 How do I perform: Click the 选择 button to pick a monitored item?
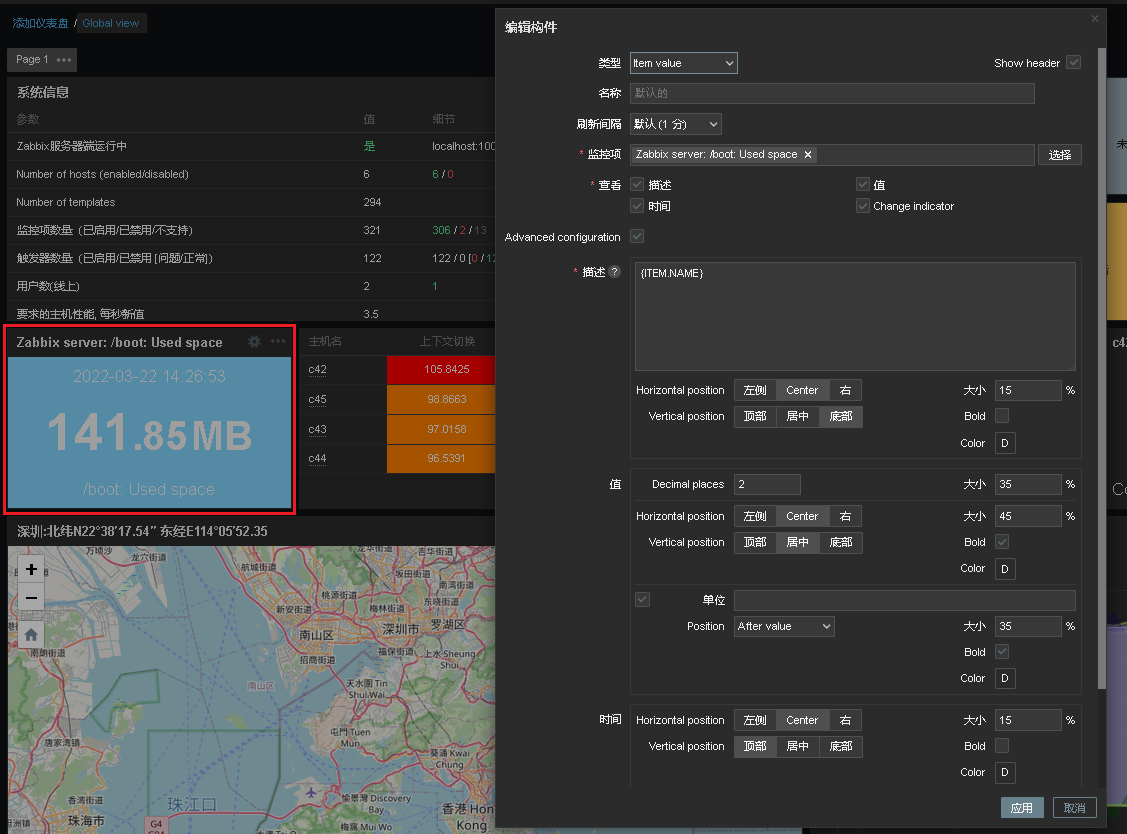tap(1059, 155)
